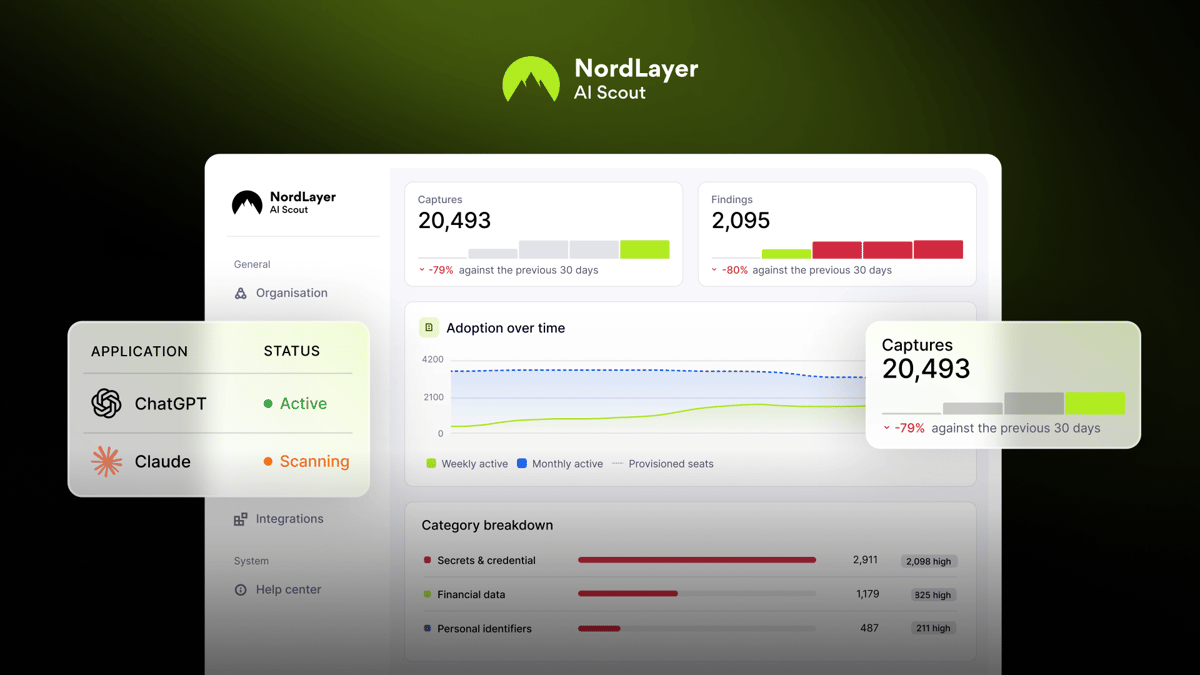The image size is (1200, 675).
Task: Open Integrations in the sidebar
Action: 279,519
